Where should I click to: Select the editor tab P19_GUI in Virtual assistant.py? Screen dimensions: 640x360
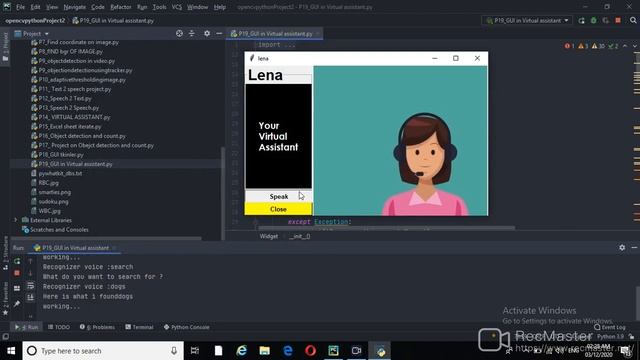(x=275, y=34)
